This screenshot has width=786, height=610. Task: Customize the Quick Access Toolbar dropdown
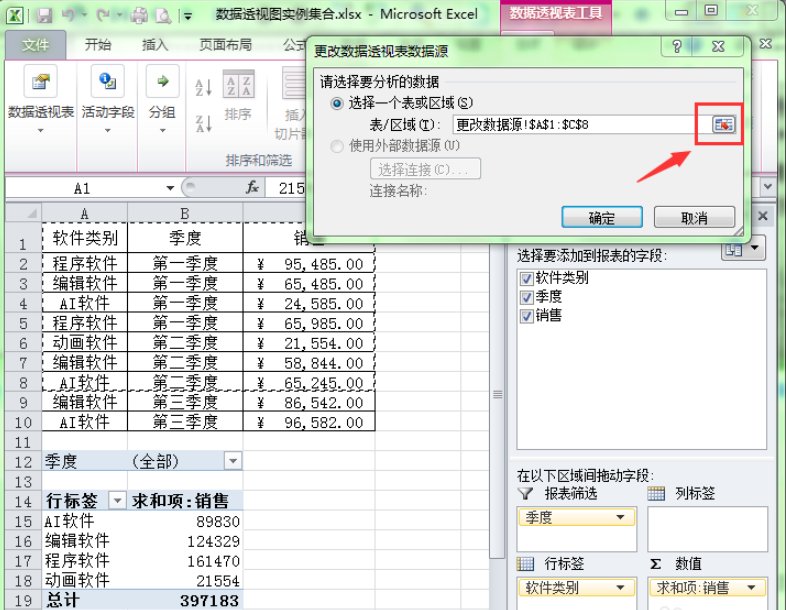[x=188, y=16]
